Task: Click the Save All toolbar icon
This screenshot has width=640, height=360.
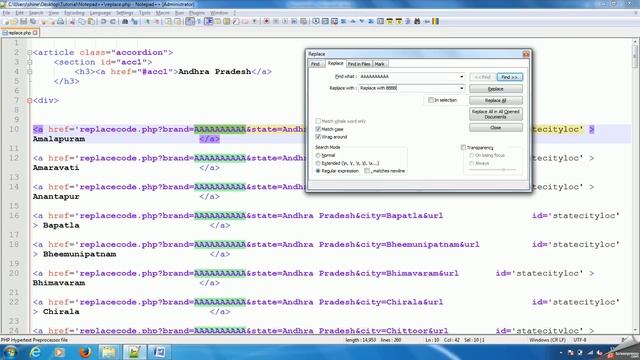Action: point(33,21)
